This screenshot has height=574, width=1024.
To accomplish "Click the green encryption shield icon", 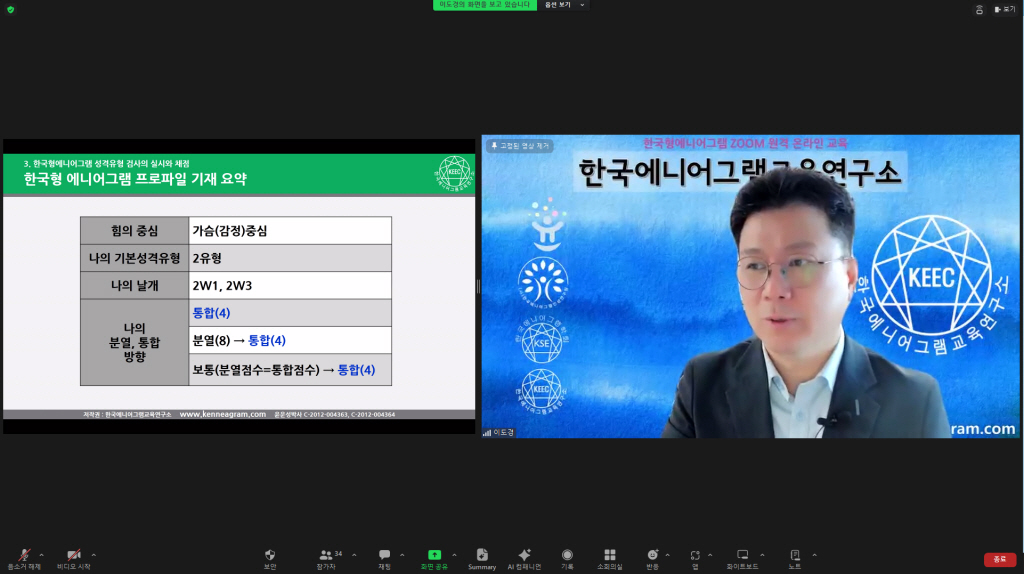I will pos(10,10).
